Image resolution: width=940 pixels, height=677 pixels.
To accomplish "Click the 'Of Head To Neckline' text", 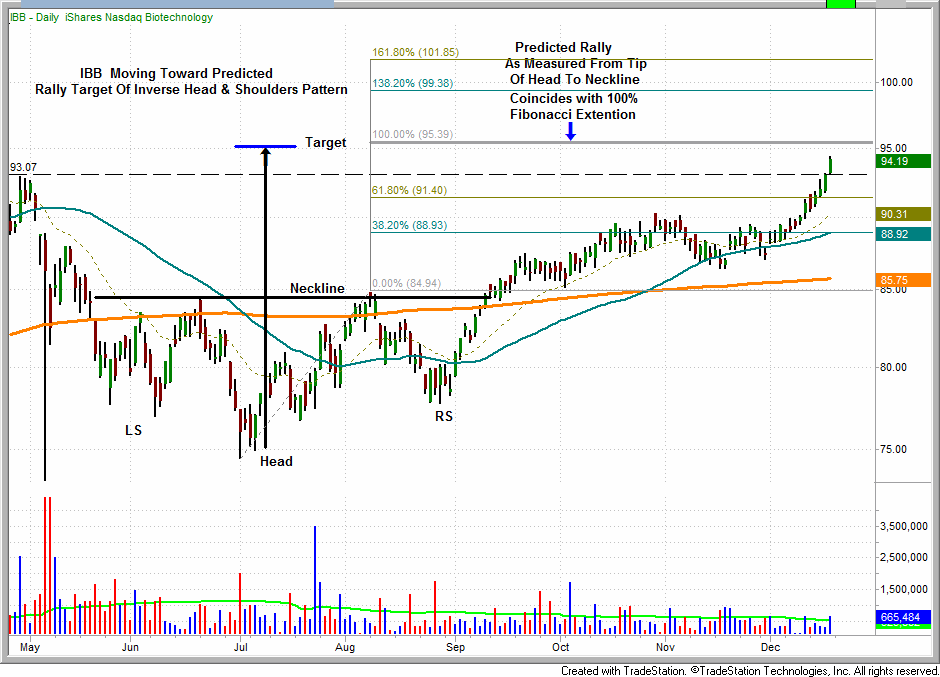I will (575, 80).
